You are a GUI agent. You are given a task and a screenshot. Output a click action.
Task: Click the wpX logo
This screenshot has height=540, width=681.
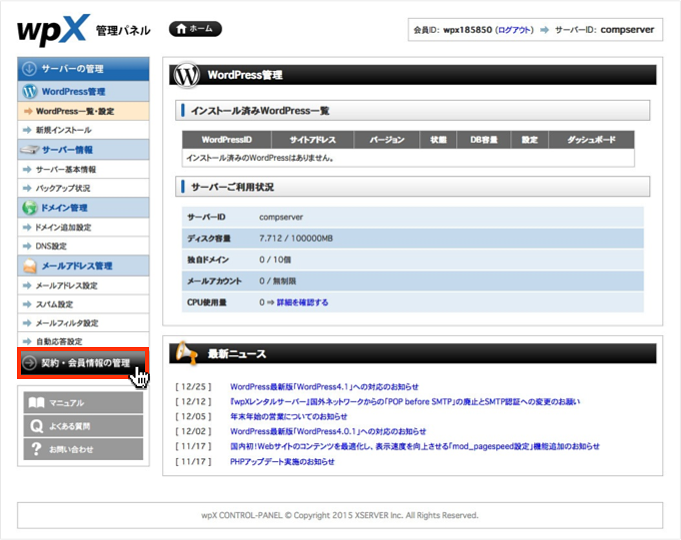53,30
